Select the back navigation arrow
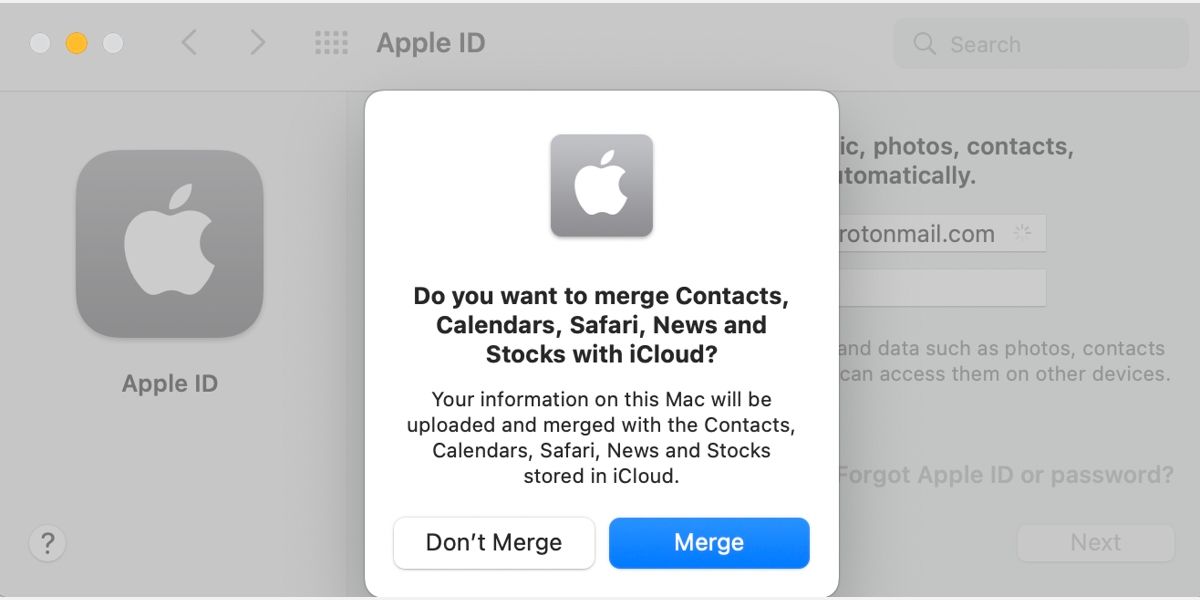Image resolution: width=1200 pixels, height=600 pixels. click(x=189, y=43)
